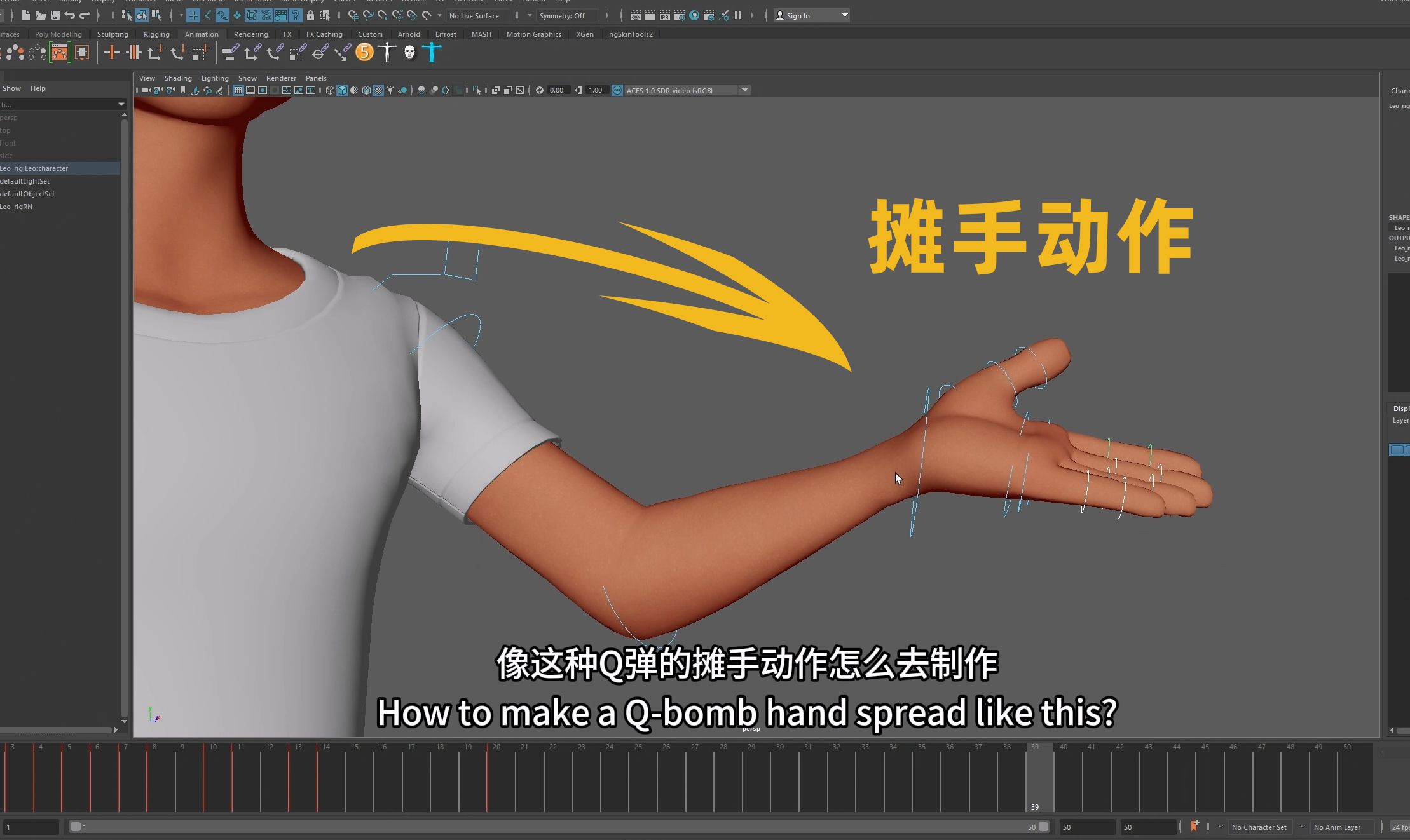Image resolution: width=1410 pixels, height=840 pixels.
Task: Select Leo_rigRN in the outliner
Action: point(17,207)
